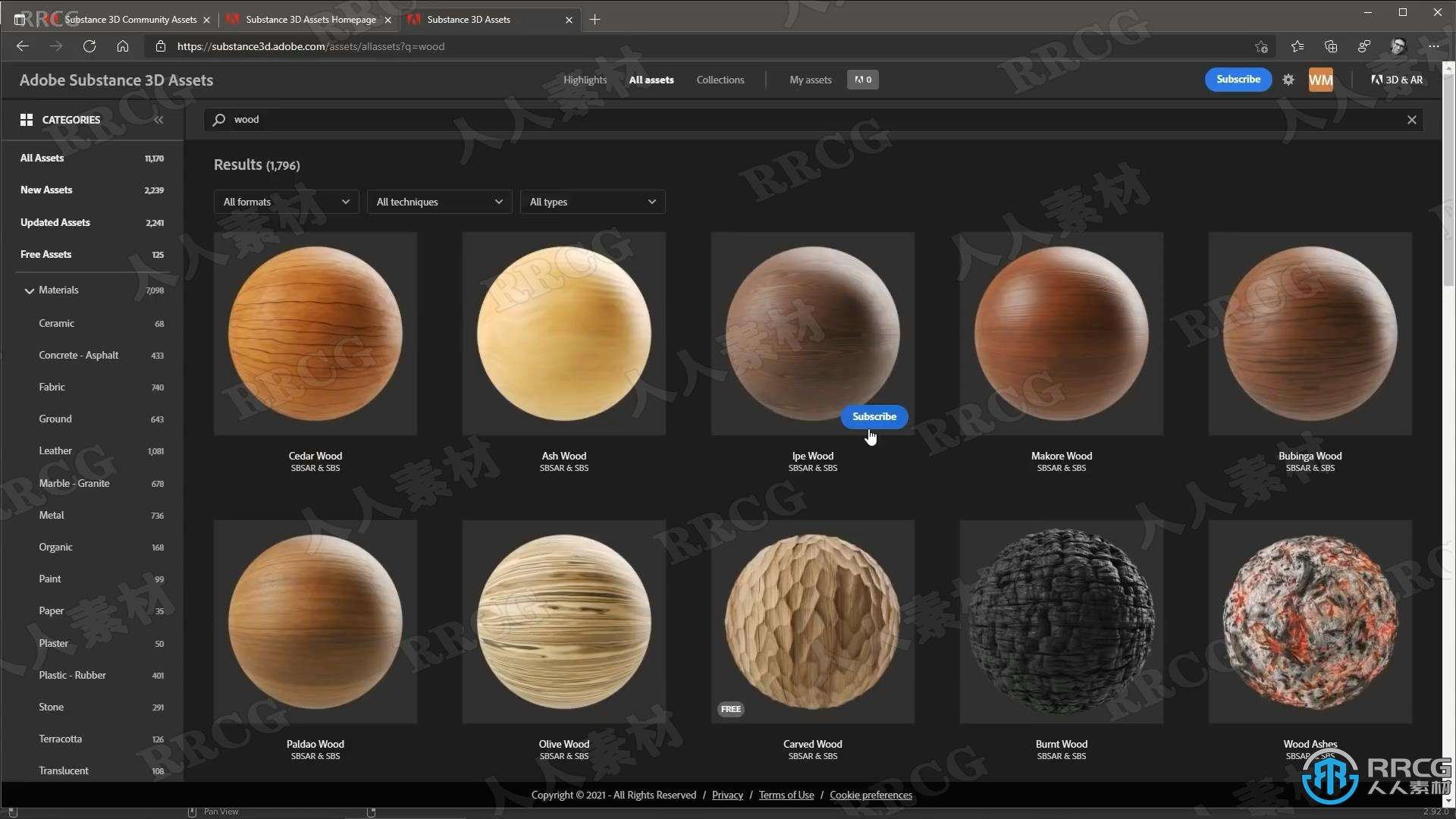Open the Ash Wood material thumbnail
The image size is (1456, 819).
click(564, 334)
